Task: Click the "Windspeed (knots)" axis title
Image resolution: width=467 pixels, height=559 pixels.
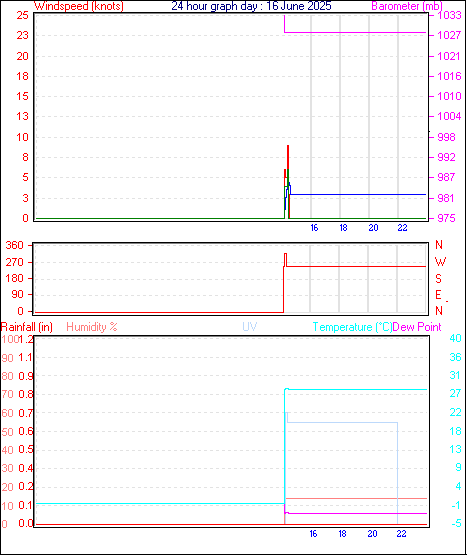Action: (x=79, y=6)
